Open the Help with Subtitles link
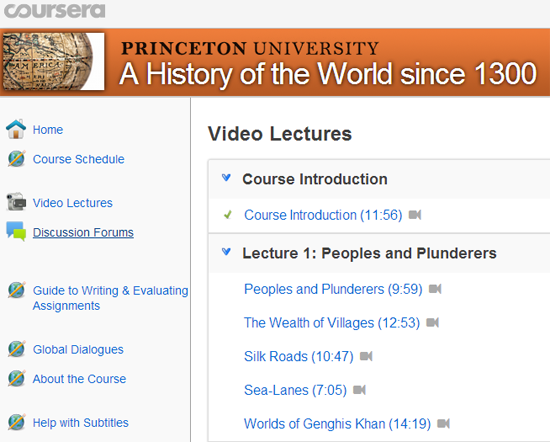 (x=81, y=423)
